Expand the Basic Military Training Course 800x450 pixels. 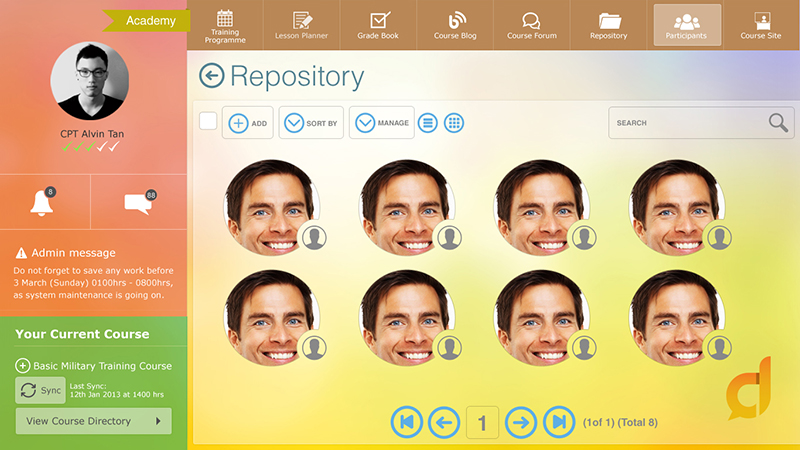[23, 366]
